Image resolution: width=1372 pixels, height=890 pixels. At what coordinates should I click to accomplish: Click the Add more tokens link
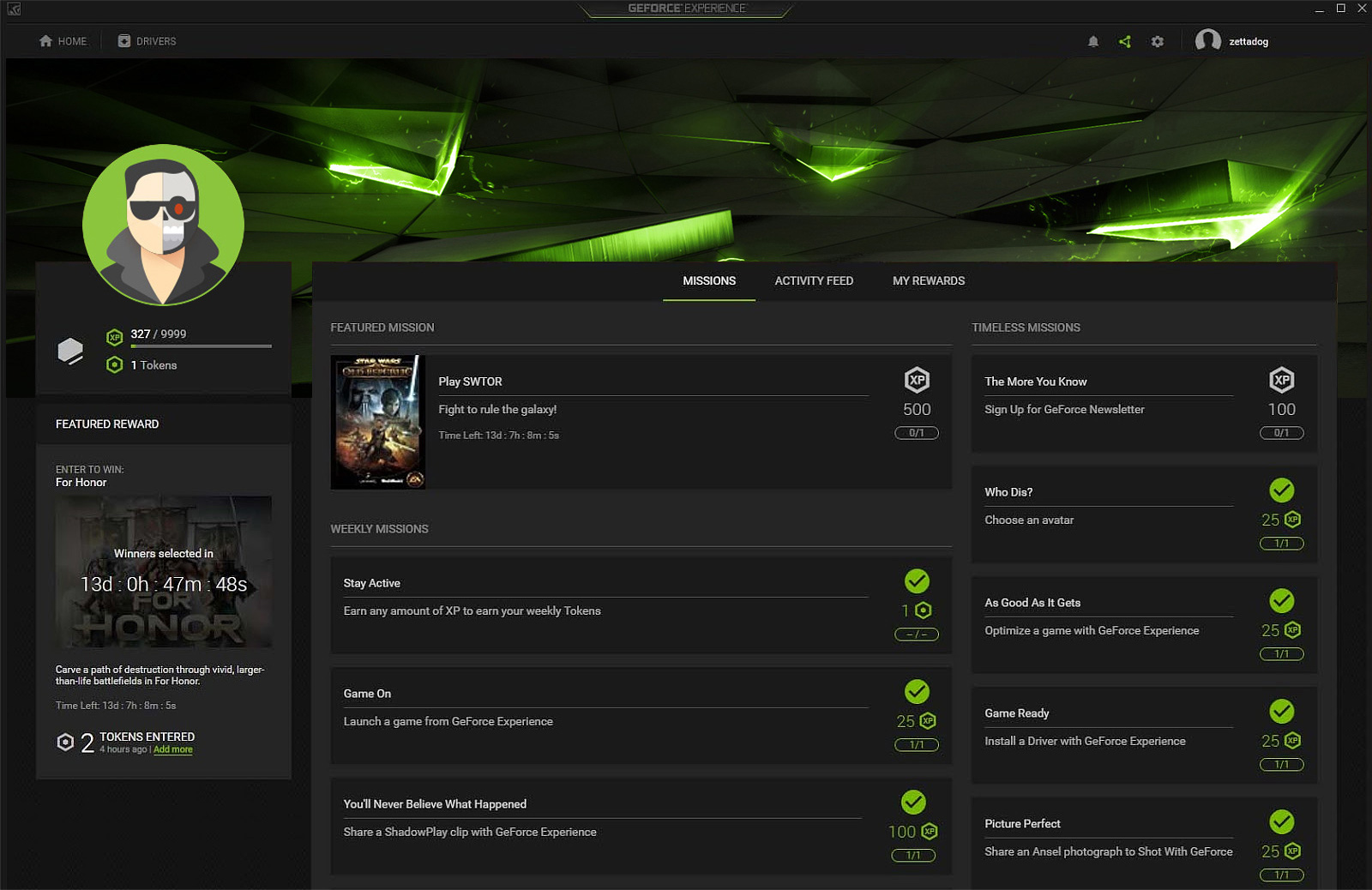click(173, 749)
